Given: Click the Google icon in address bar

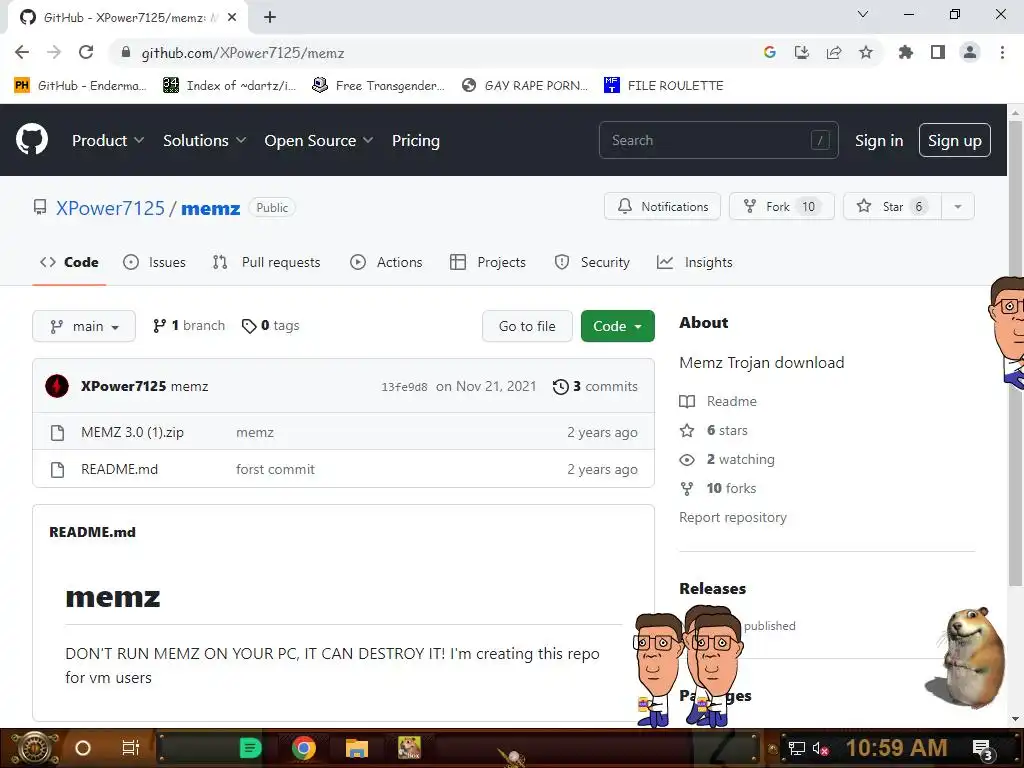Looking at the screenshot, I should point(770,52).
